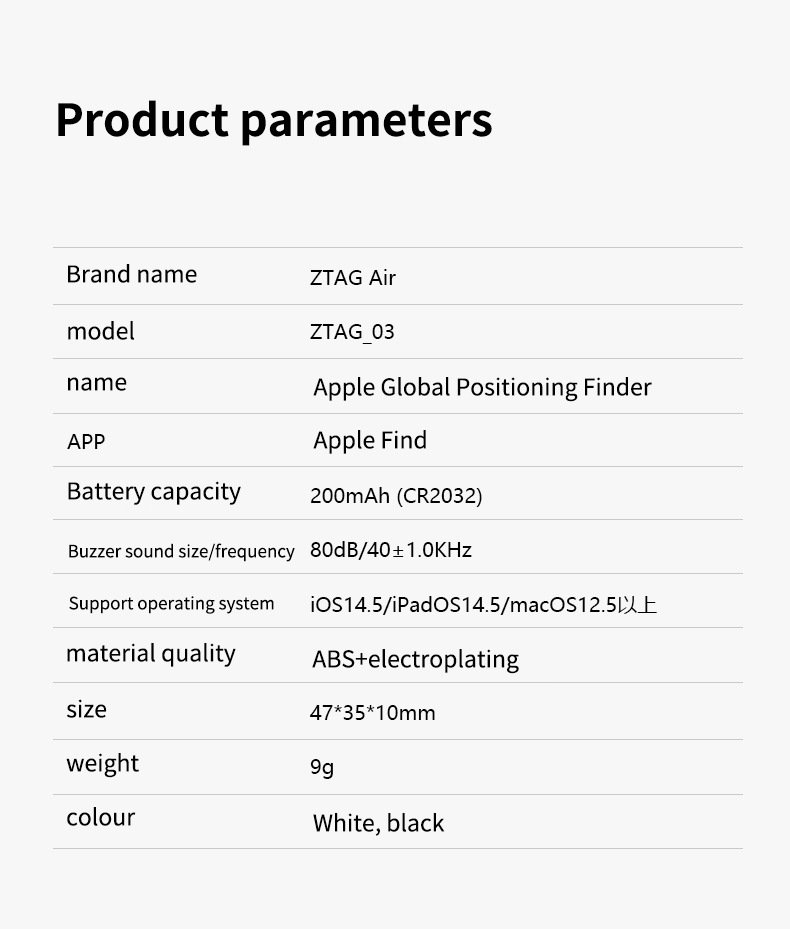790x929 pixels.
Task: Click the "ZTAG Air" brand value
Action: 353,278
